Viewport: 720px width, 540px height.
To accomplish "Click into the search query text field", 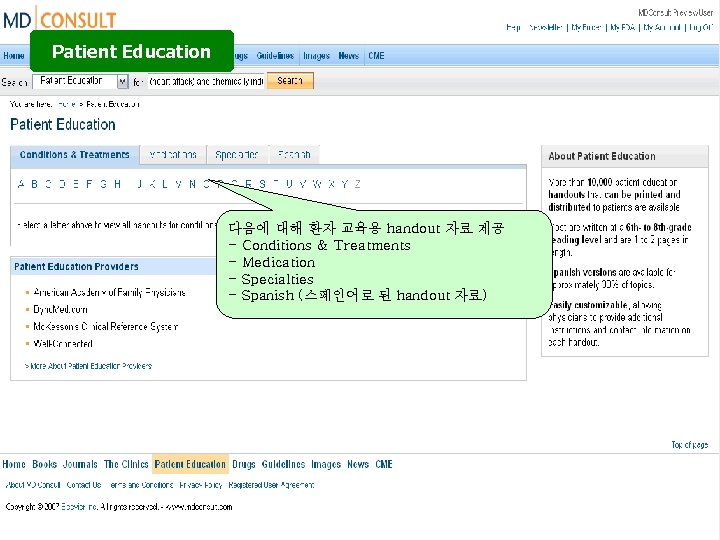I will click(x=206, y=81).
